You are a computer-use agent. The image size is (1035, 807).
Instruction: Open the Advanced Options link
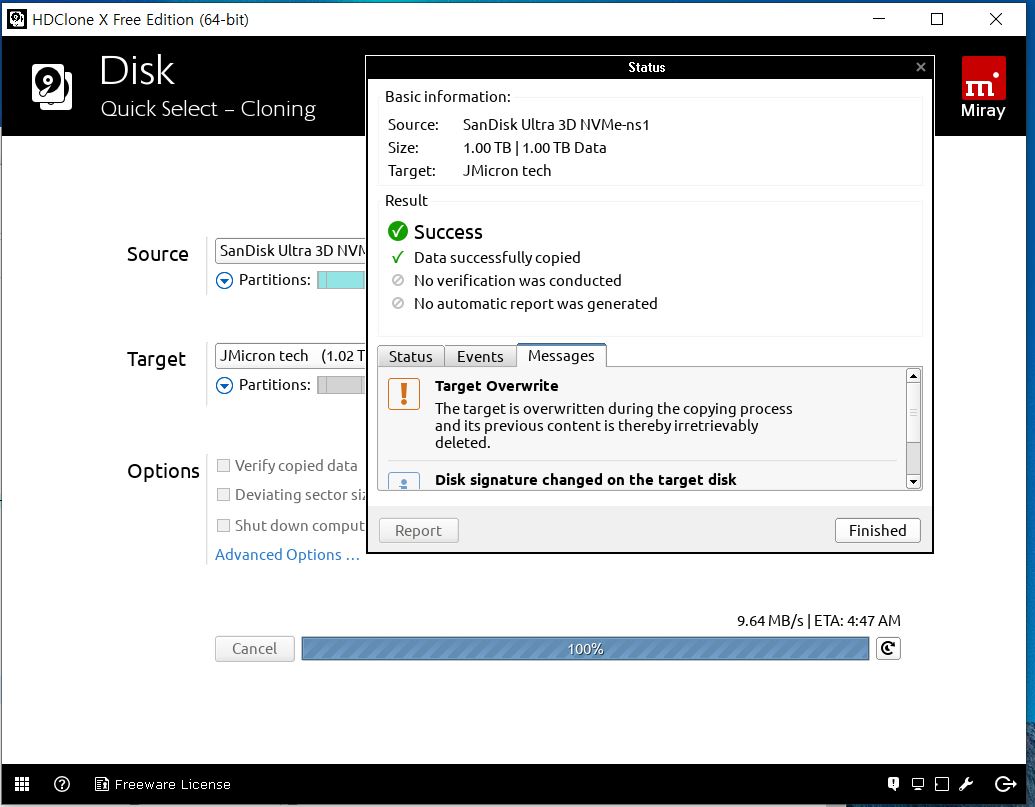pos(287,555)
